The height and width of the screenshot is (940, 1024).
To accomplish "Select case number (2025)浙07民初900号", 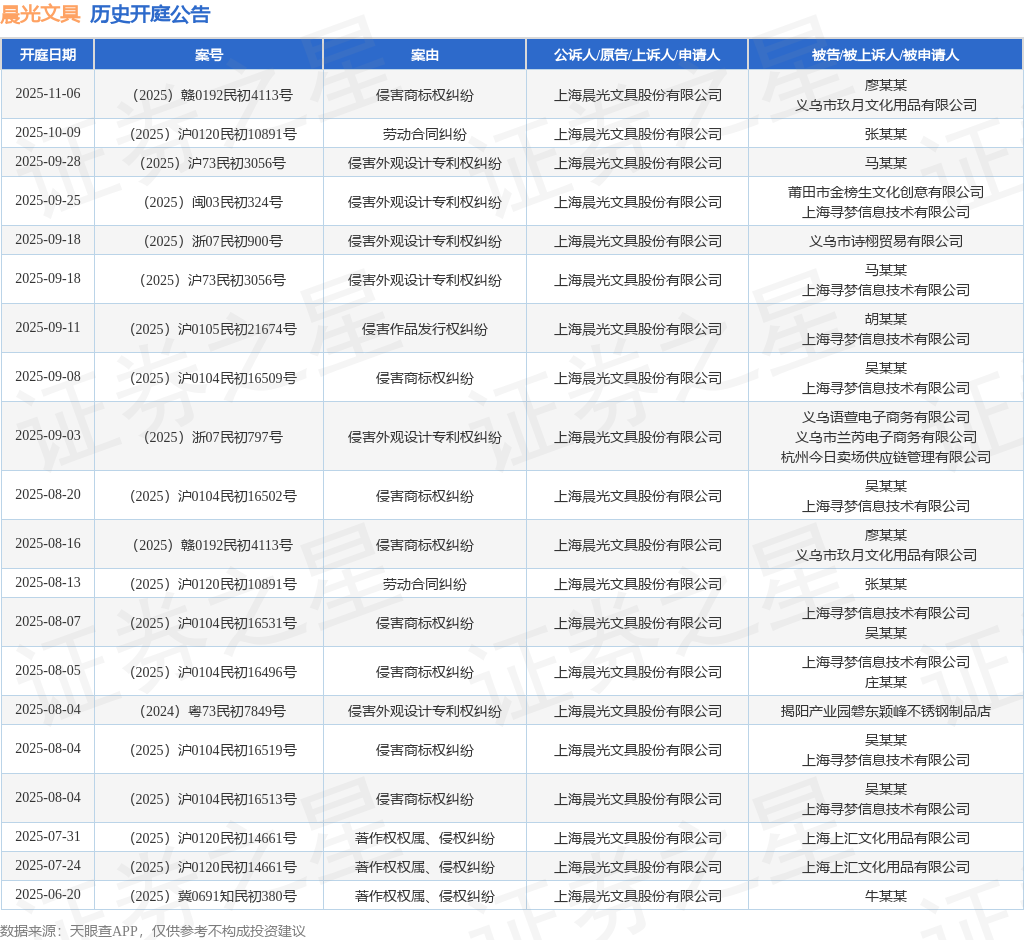I will coord(213,242).
